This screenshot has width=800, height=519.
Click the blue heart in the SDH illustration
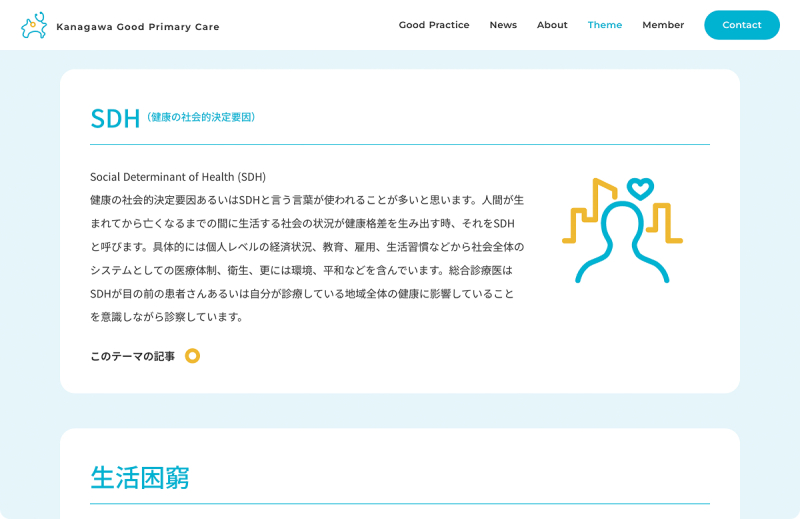(640, 188)
